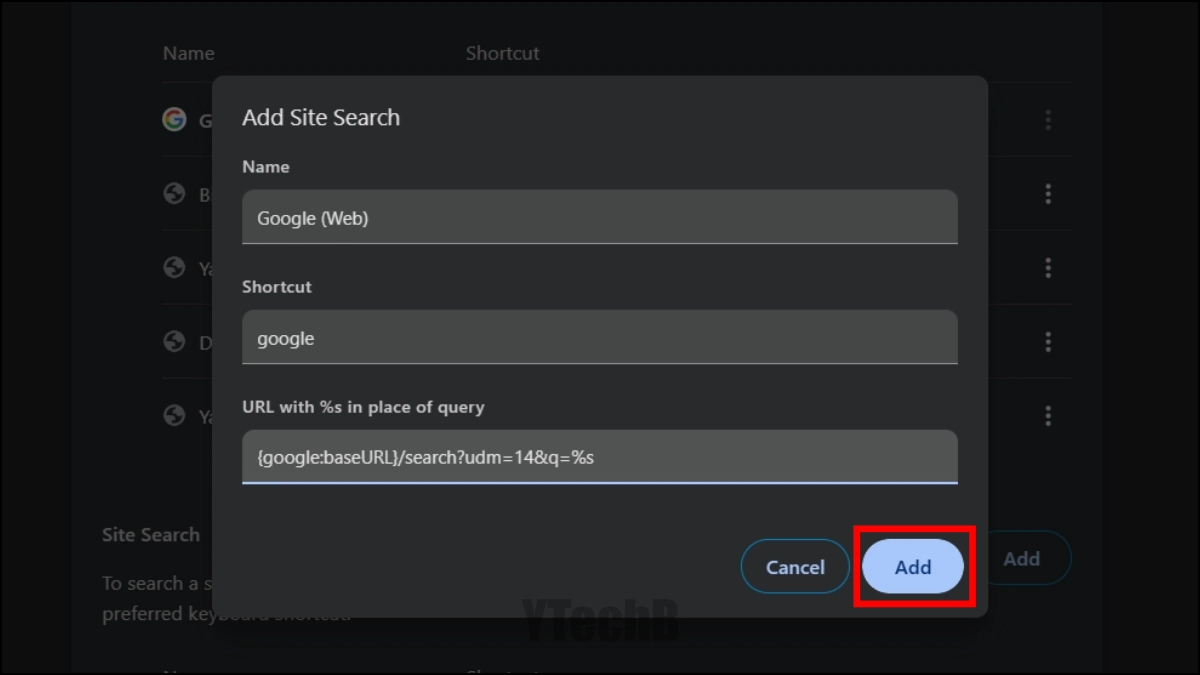Click the Google logo icon in the list

pos(174,120)
